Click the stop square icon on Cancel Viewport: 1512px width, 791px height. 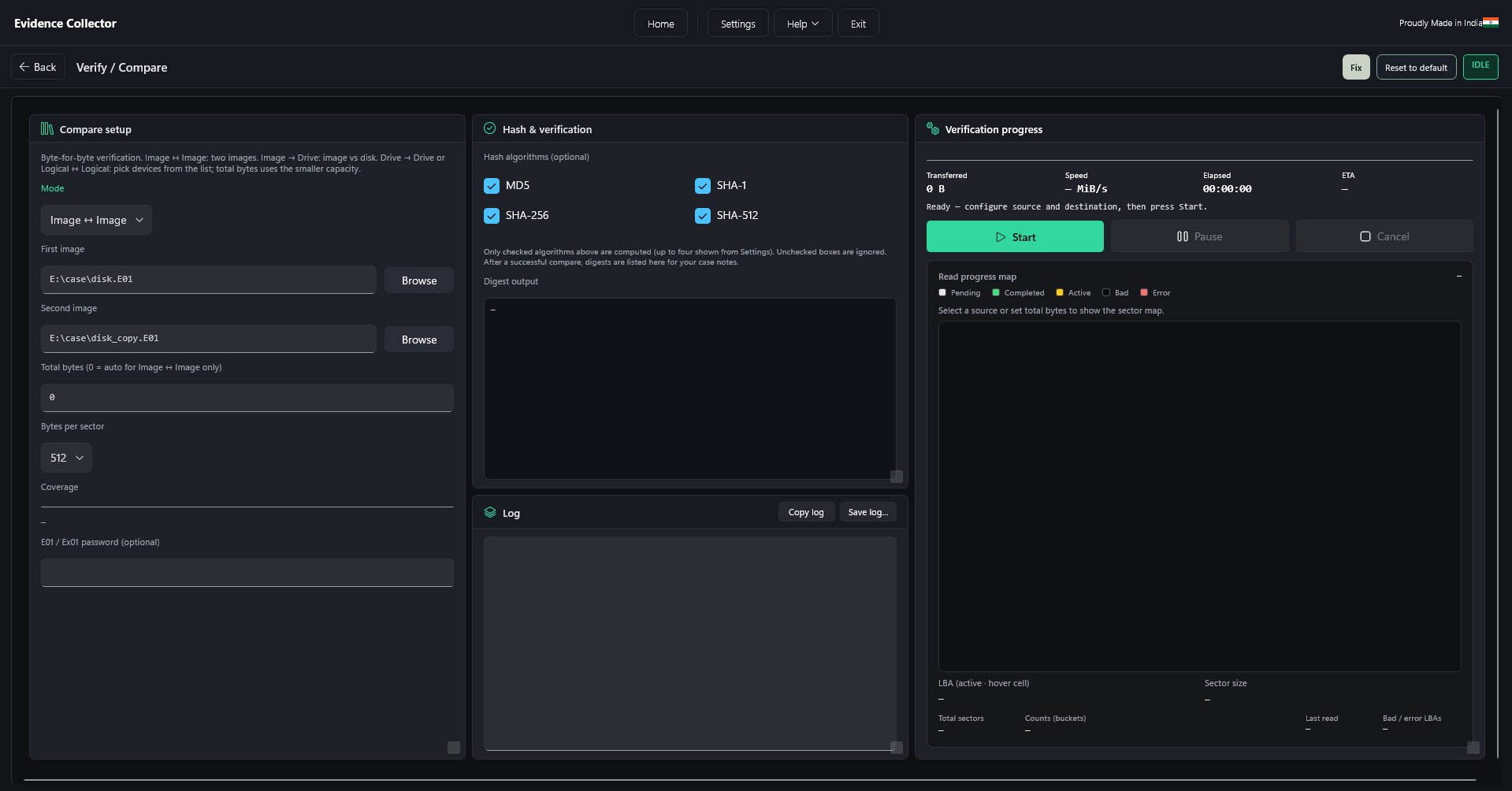(x=1365, y=236)
